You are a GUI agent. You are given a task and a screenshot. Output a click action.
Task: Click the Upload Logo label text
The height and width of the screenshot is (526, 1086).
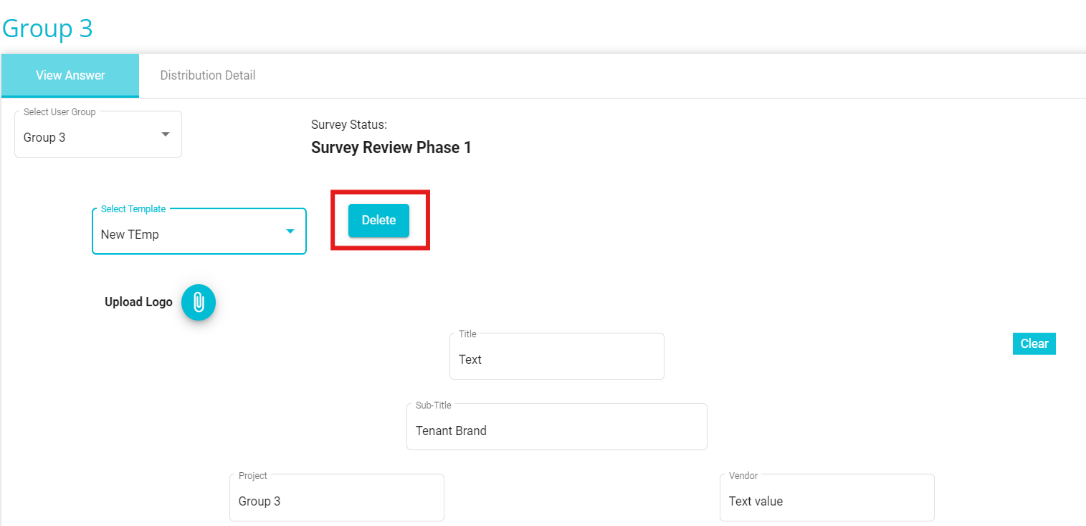pos(139,302)
